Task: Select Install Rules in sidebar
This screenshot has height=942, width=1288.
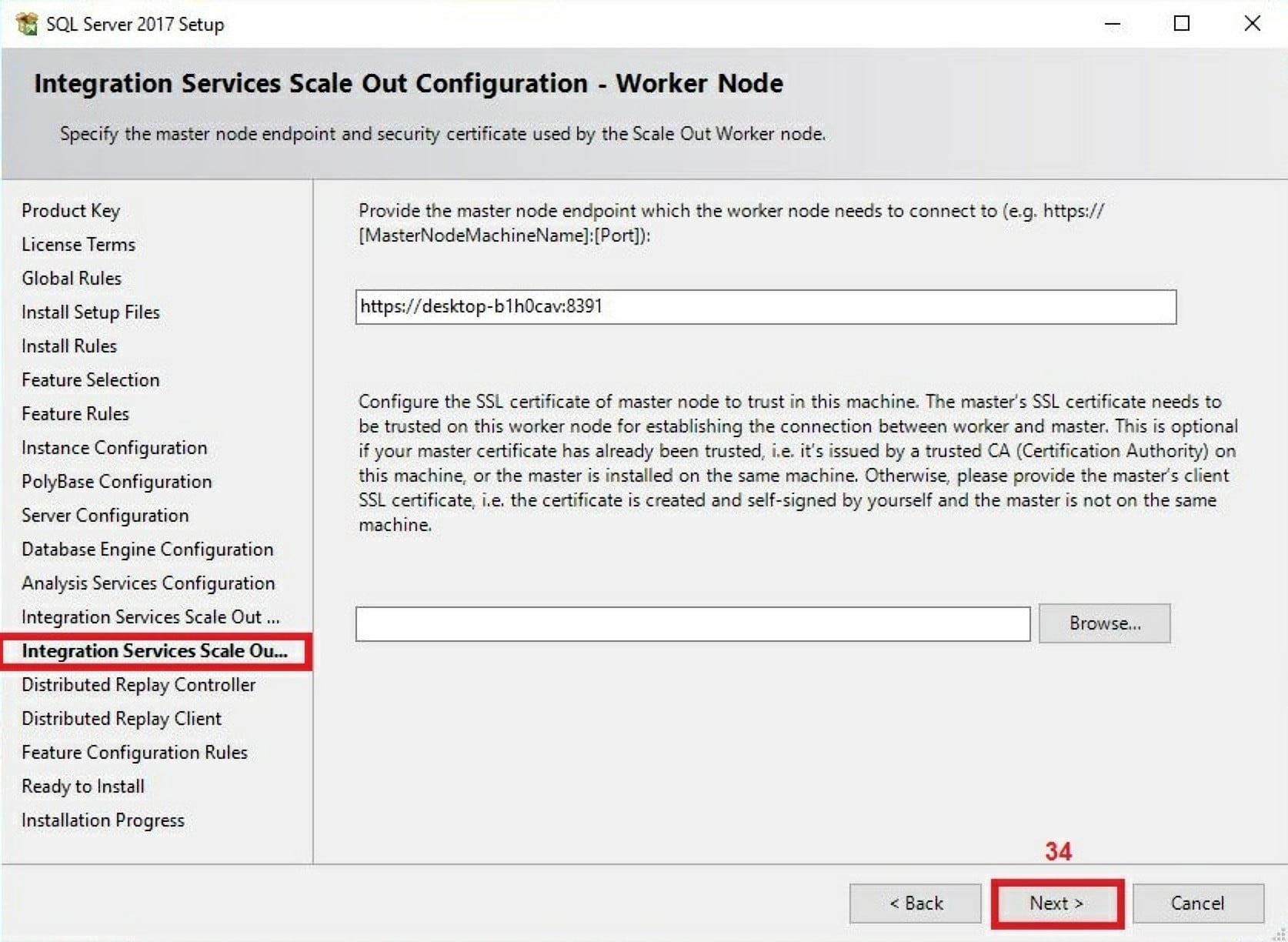Action: [x=69, y=346]
